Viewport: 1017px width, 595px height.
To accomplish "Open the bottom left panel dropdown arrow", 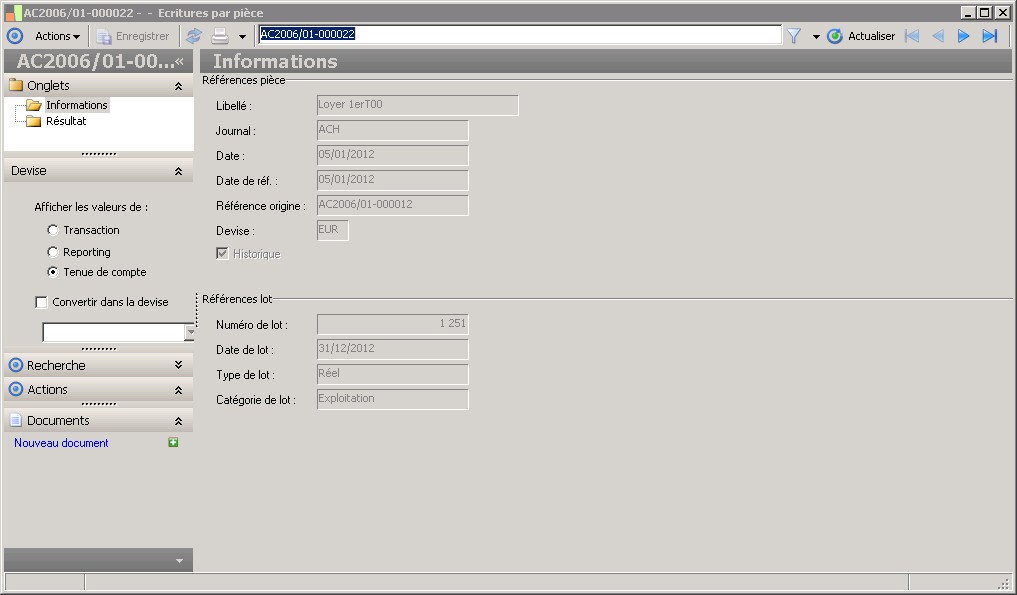I will pos(180,561).
